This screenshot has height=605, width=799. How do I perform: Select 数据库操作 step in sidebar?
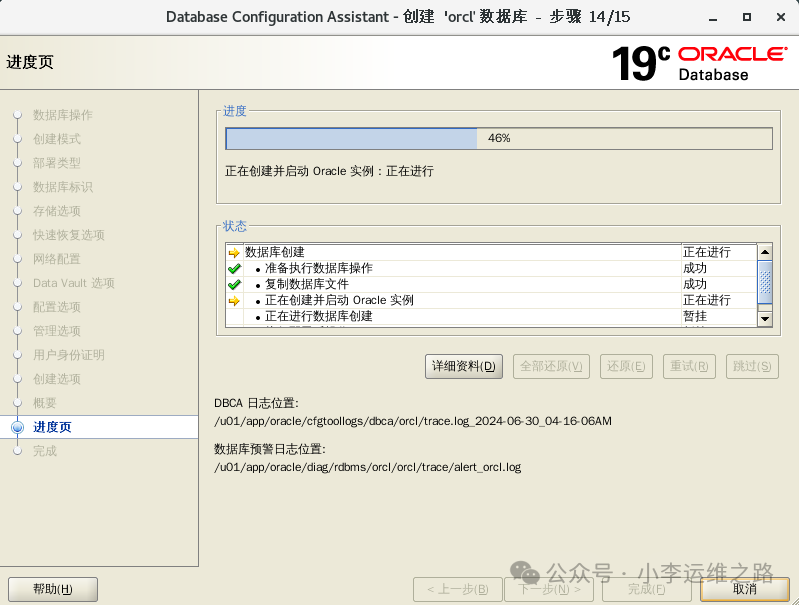(63, 115)
